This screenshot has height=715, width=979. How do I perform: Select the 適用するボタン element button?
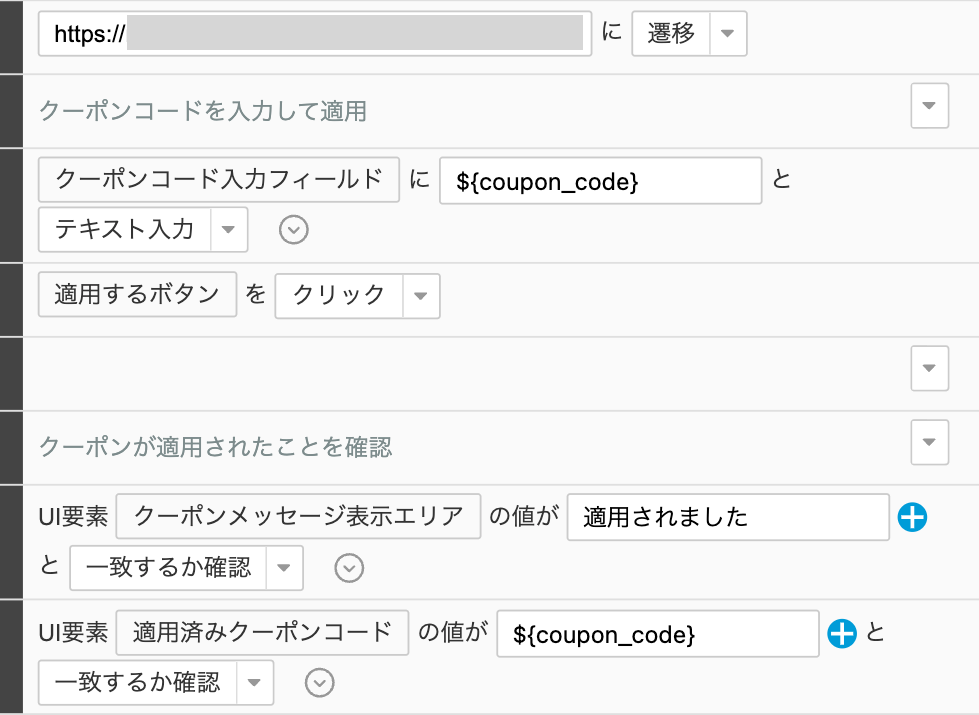[x=137, y=296]
